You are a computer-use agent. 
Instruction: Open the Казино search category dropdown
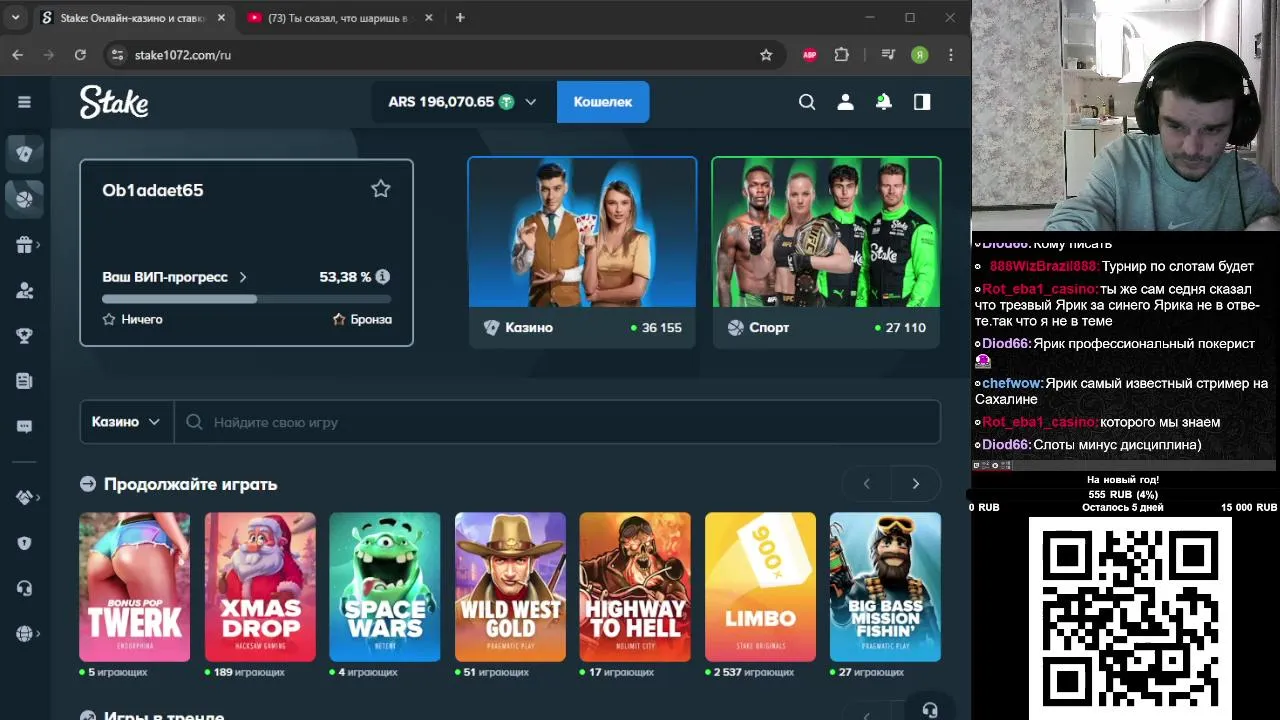(x=126, y=422)
